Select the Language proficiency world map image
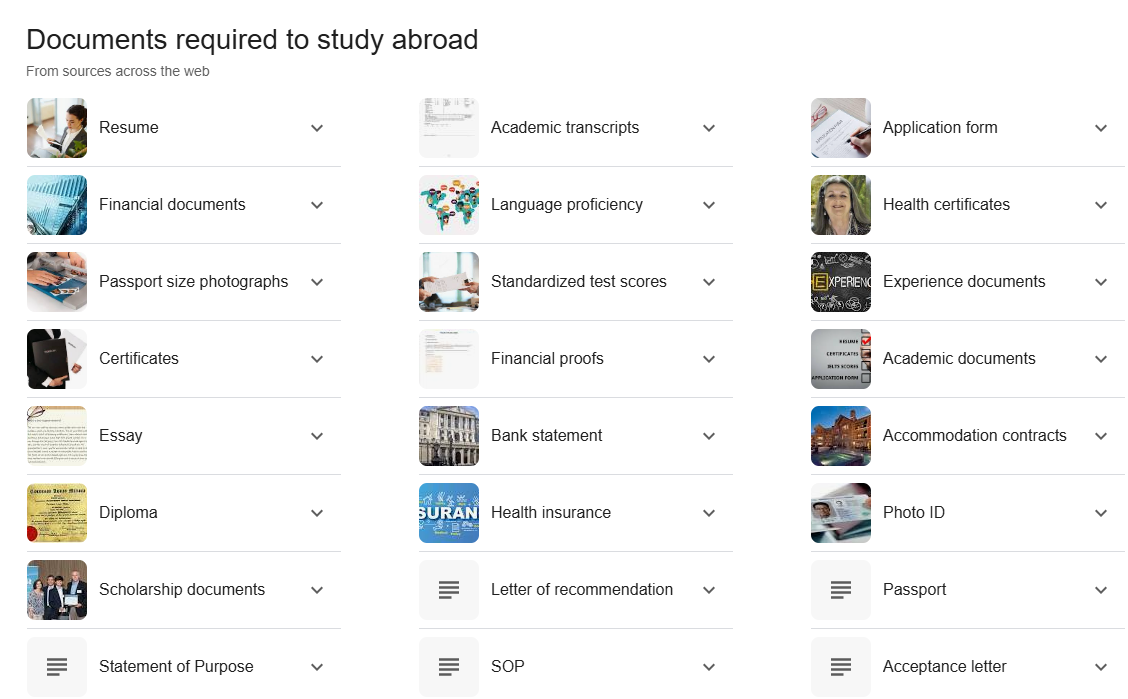 click(x=449, y=205)
